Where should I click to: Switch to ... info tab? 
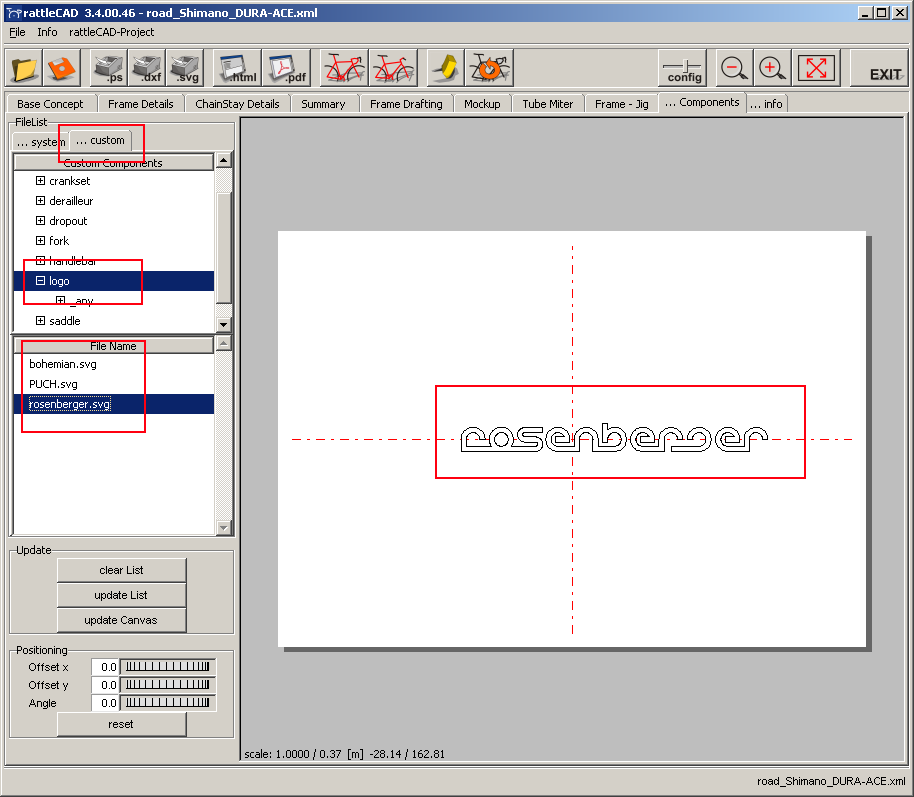click(x=766, y=104)
